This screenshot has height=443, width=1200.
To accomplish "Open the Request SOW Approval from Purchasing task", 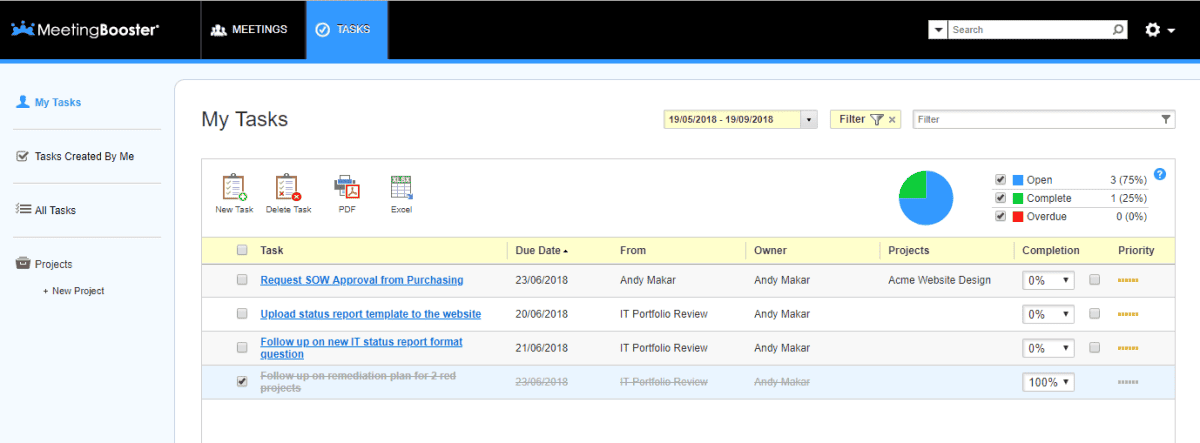I will (362, 280).
